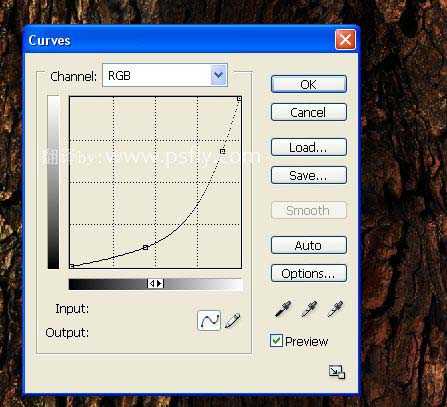Choose the curve point editing tool
The height and width of the screenshot is (407, 447).
click(x=209, y=320)
